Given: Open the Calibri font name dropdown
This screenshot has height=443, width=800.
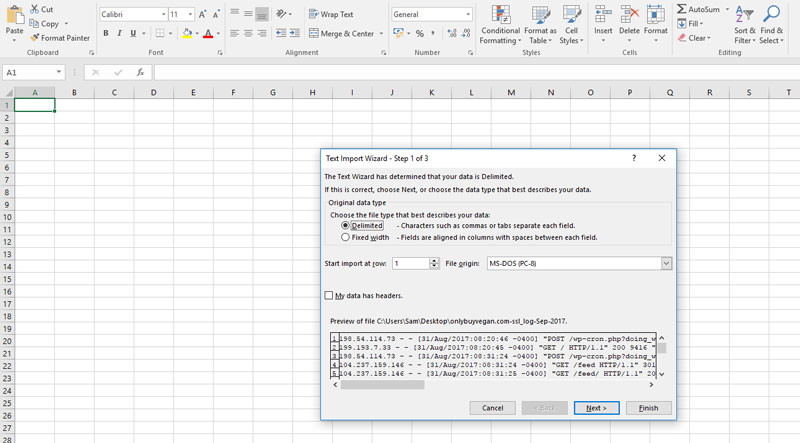Looking at the screenshot, I should click(x=161, y=15).
